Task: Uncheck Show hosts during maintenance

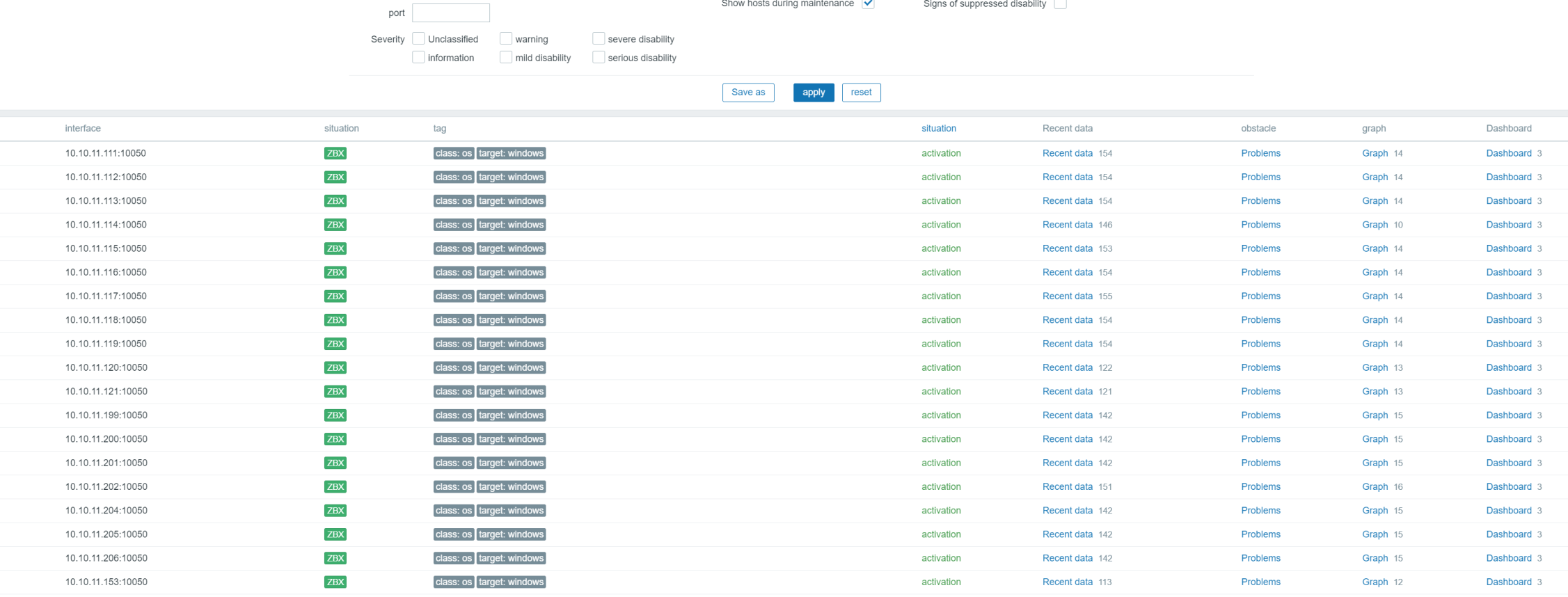Action: click(868, 3)
